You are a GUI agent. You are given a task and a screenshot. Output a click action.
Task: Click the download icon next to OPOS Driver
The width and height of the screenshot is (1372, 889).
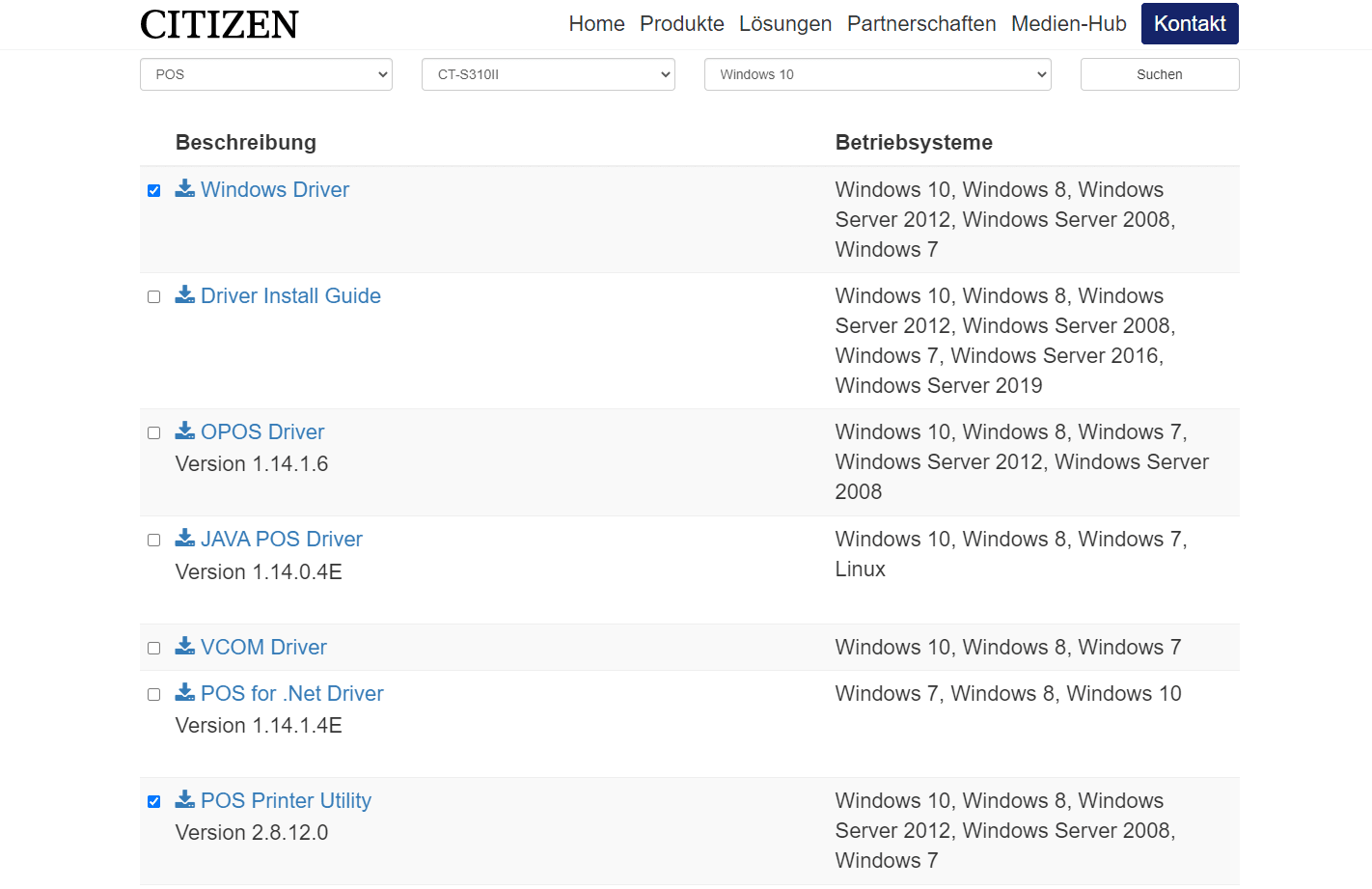pyautogui.click(x=185, y=431)
